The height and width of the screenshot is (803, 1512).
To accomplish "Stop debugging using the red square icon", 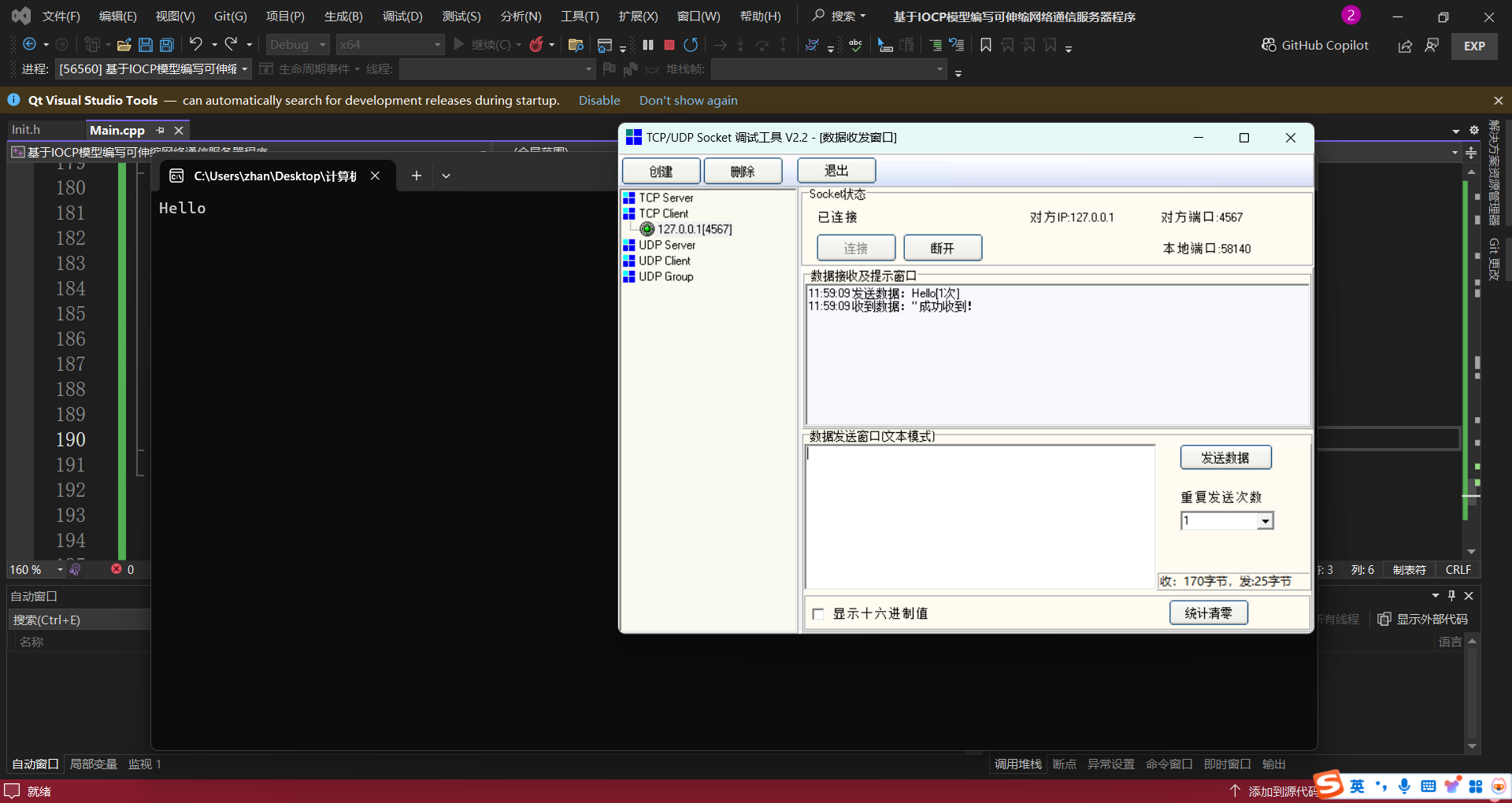I will pos(669,45).
